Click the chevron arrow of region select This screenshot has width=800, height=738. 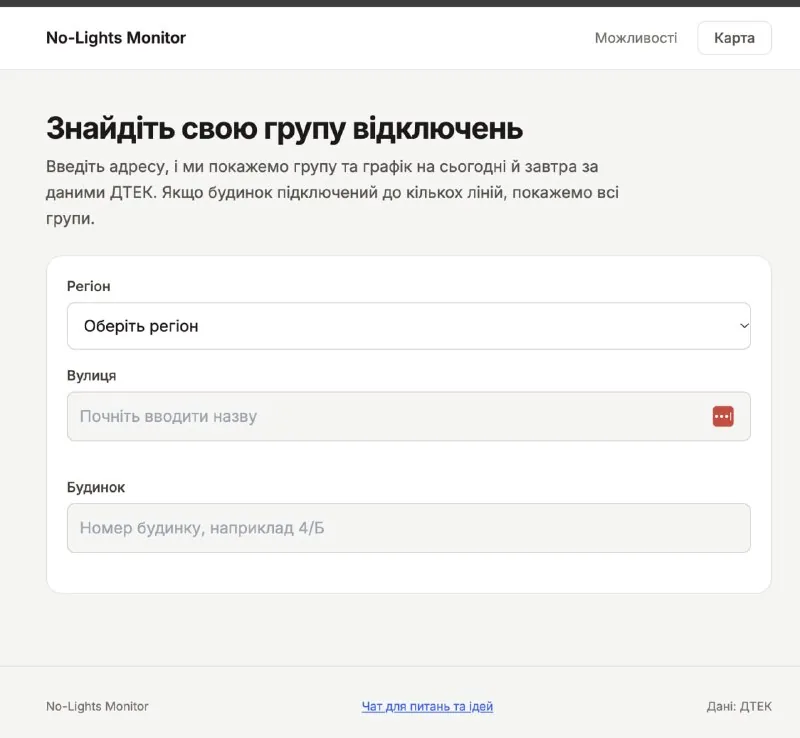(x=744, y=326)
